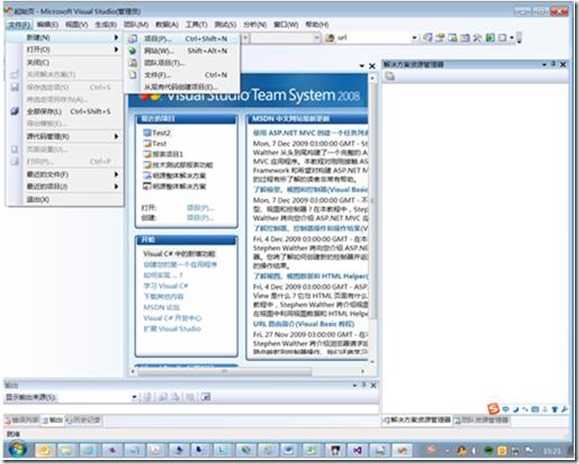This screenshot has height=464, width=579.
Task: Switch to 解决方案资源管理器 tab
Action: (417, 420)
